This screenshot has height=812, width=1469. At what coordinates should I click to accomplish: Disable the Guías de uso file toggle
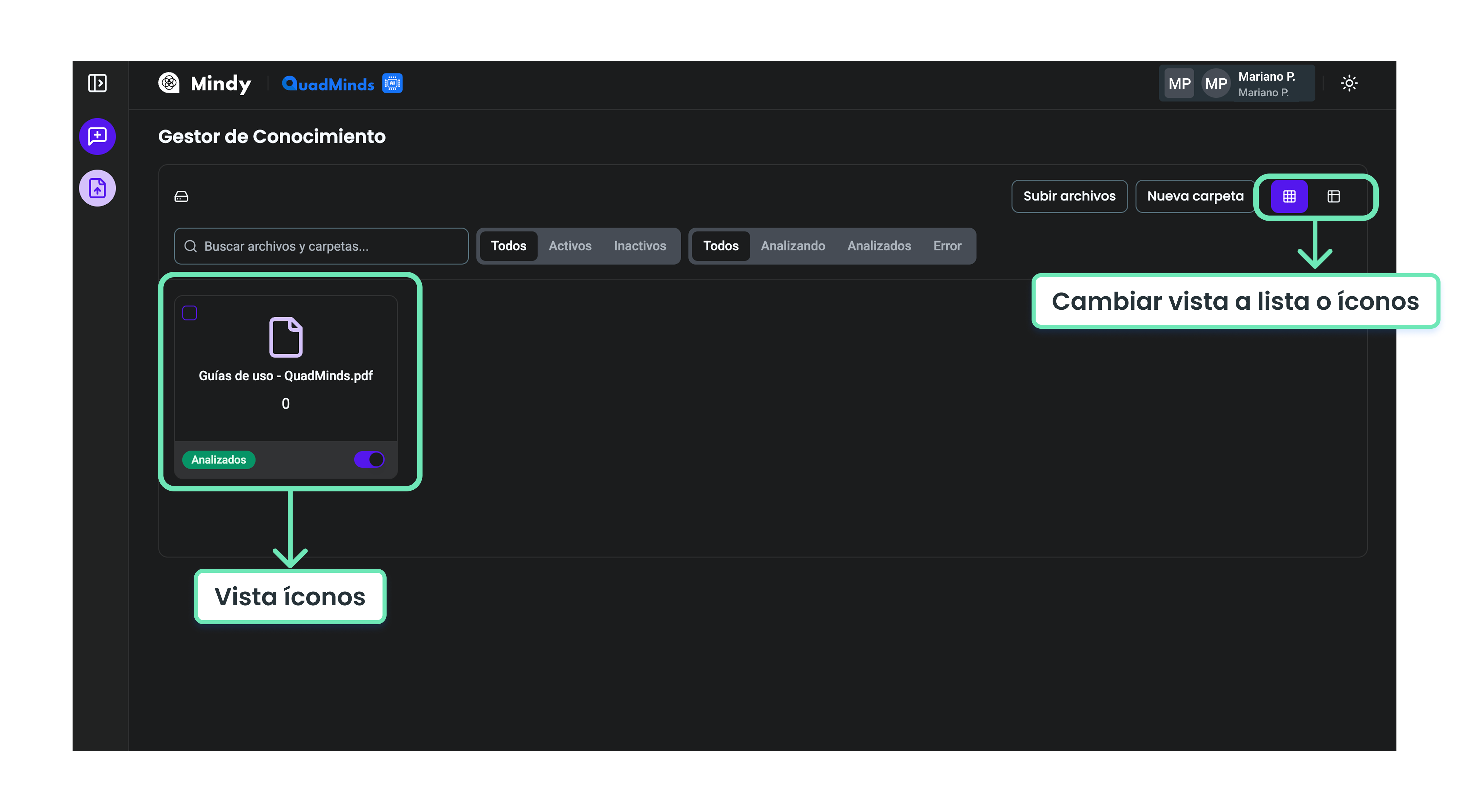coord(369,459)
